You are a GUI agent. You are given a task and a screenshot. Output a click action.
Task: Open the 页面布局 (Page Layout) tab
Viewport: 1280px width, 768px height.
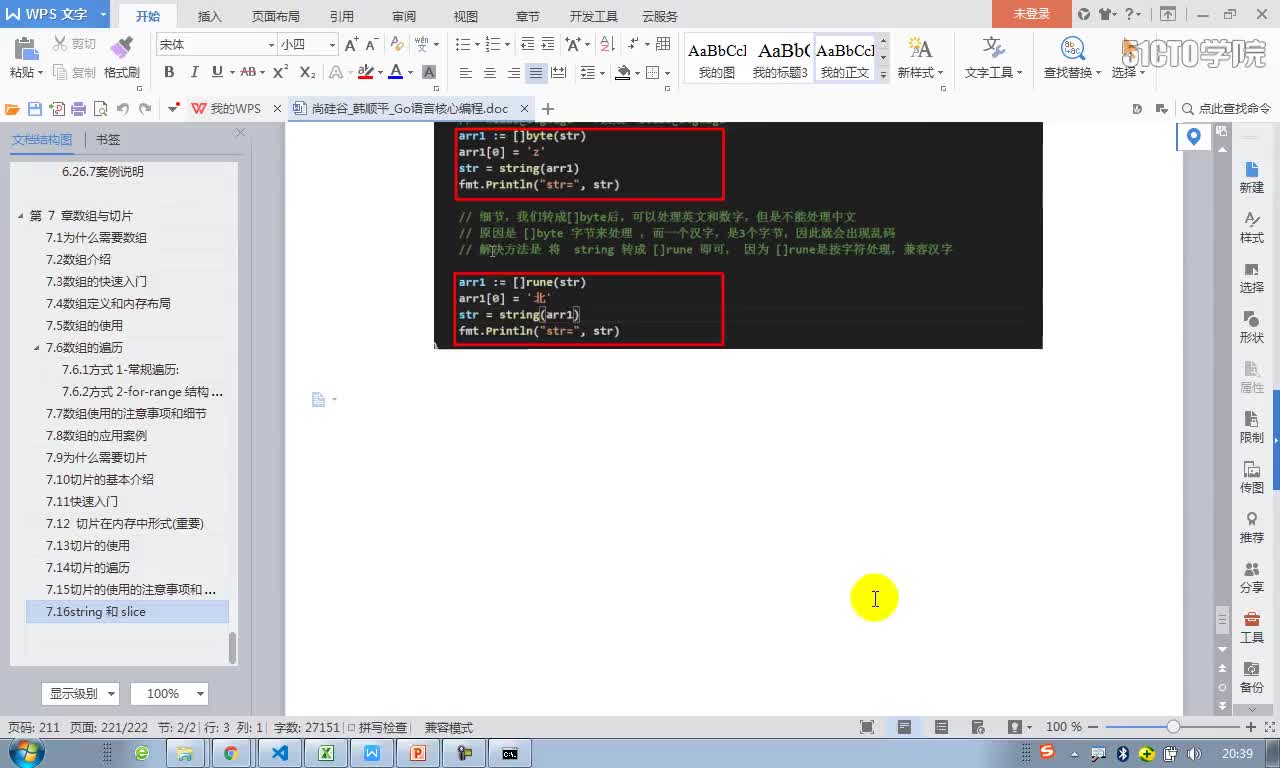coord(276,16)
